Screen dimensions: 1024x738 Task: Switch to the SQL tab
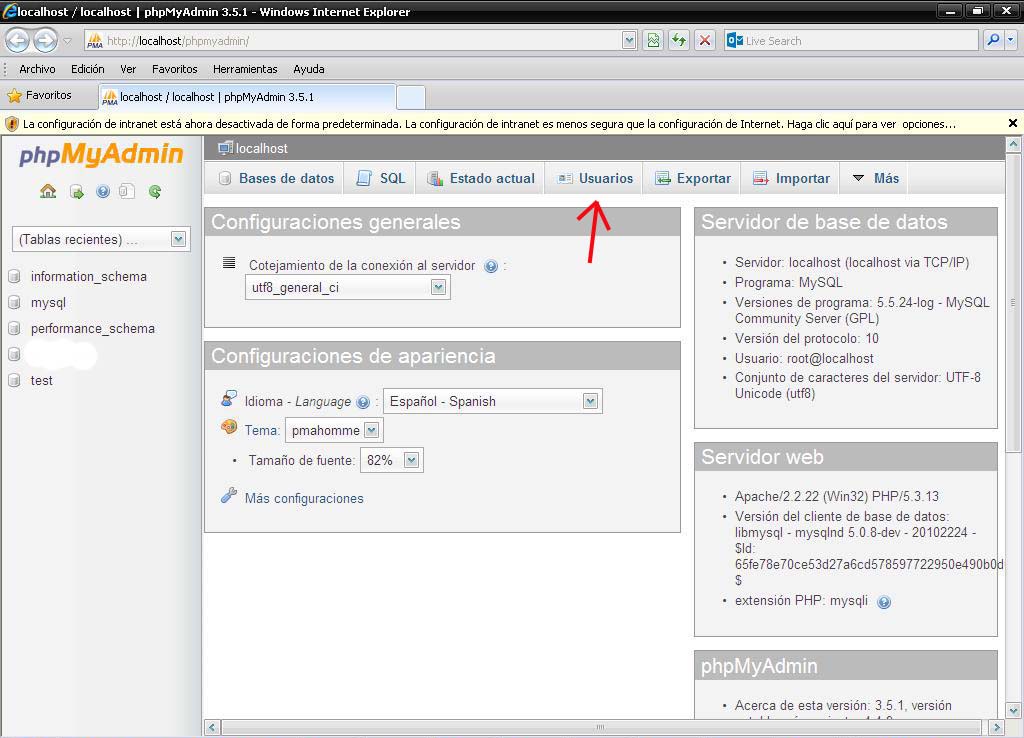coord(381,178)
